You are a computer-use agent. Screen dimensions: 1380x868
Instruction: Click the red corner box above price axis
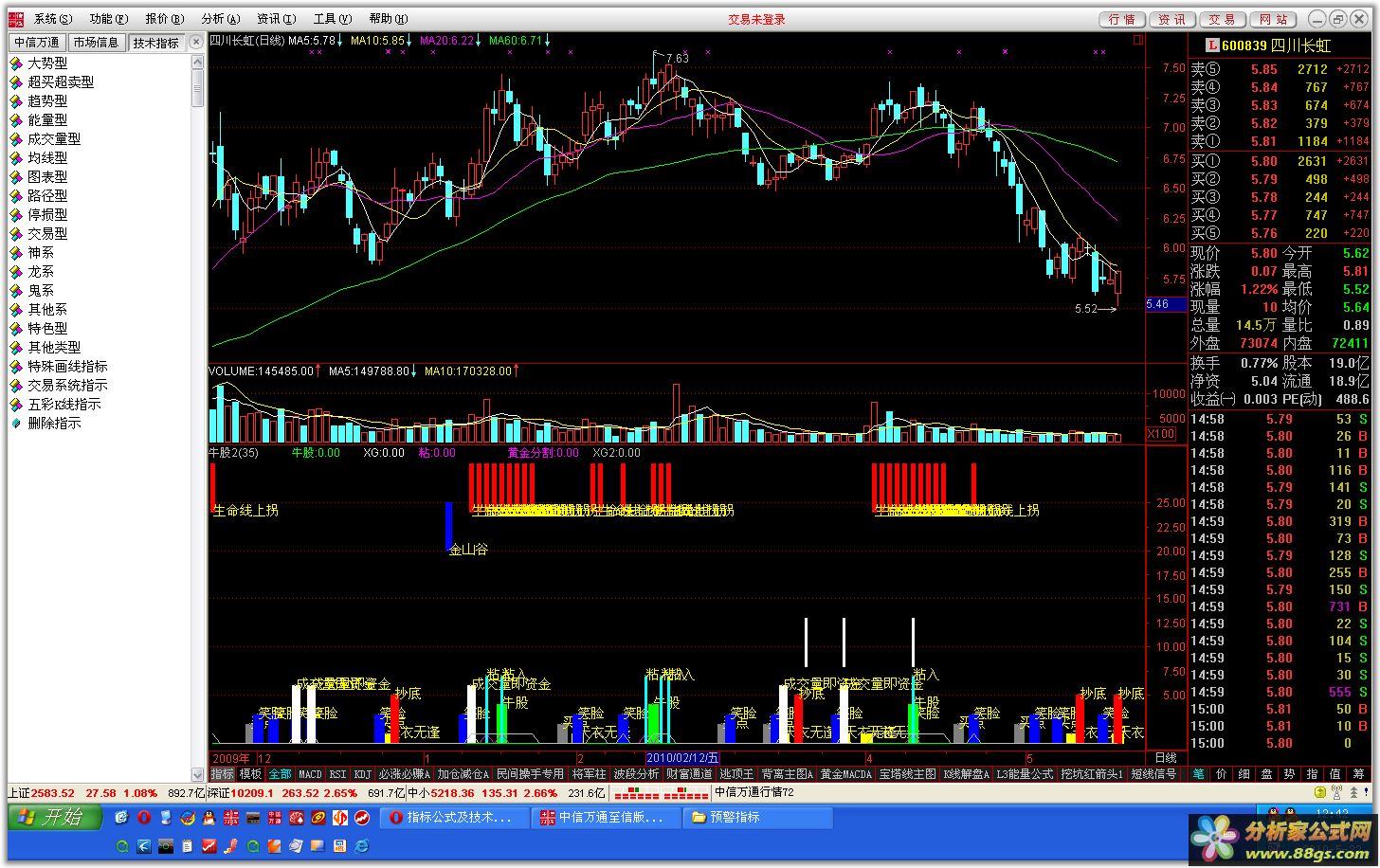[1138, 41]
